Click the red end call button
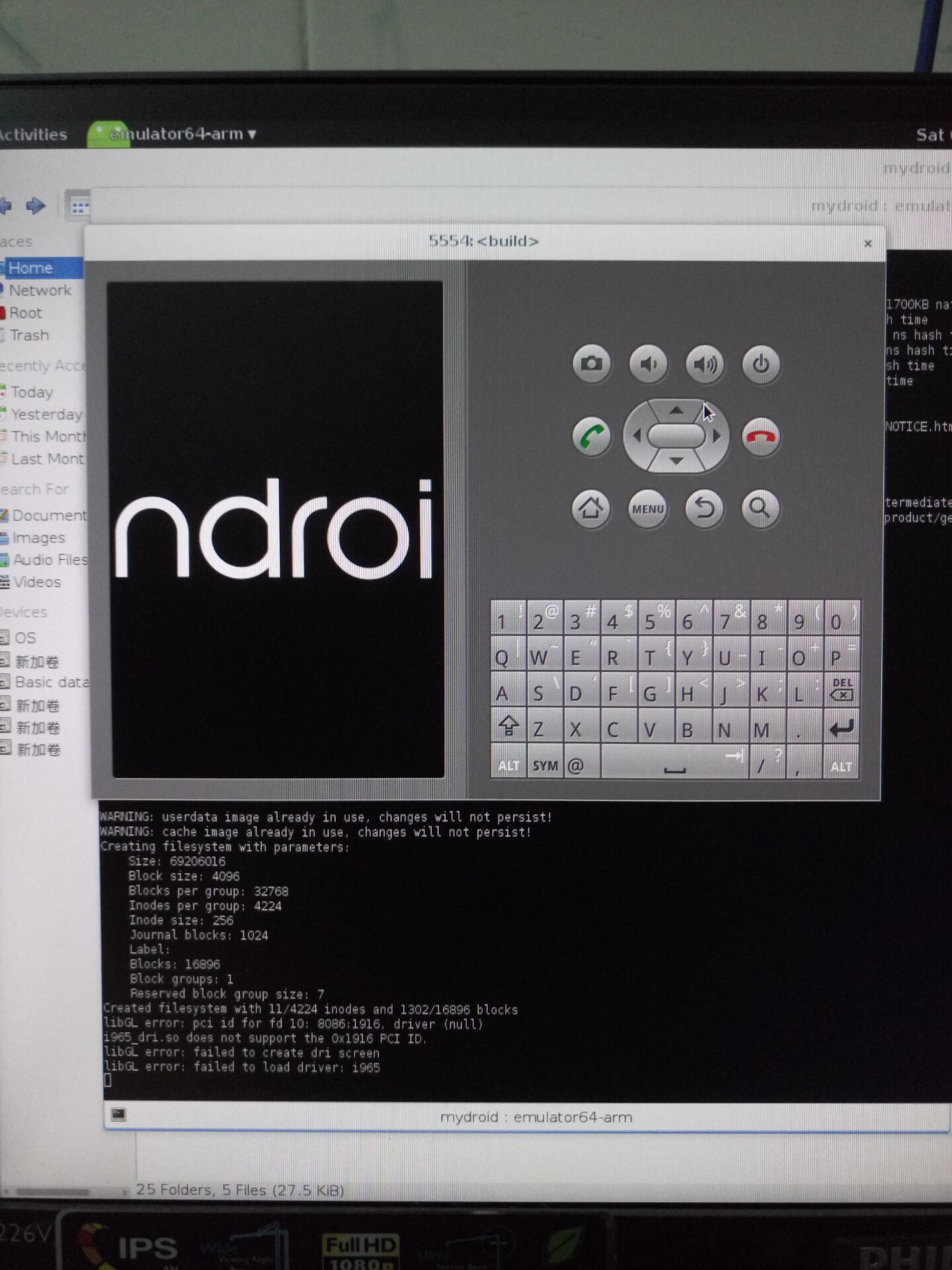Viewport: 952px width, 1270px height. tap(761, 437)
